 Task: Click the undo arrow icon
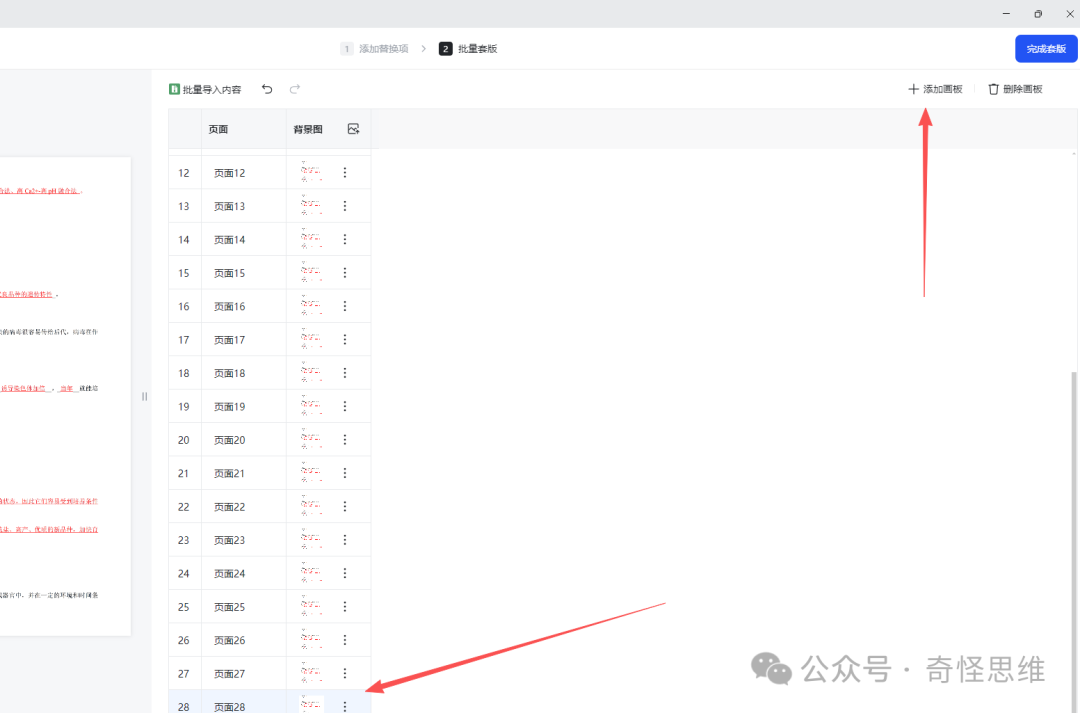click(x=267, y=89)
